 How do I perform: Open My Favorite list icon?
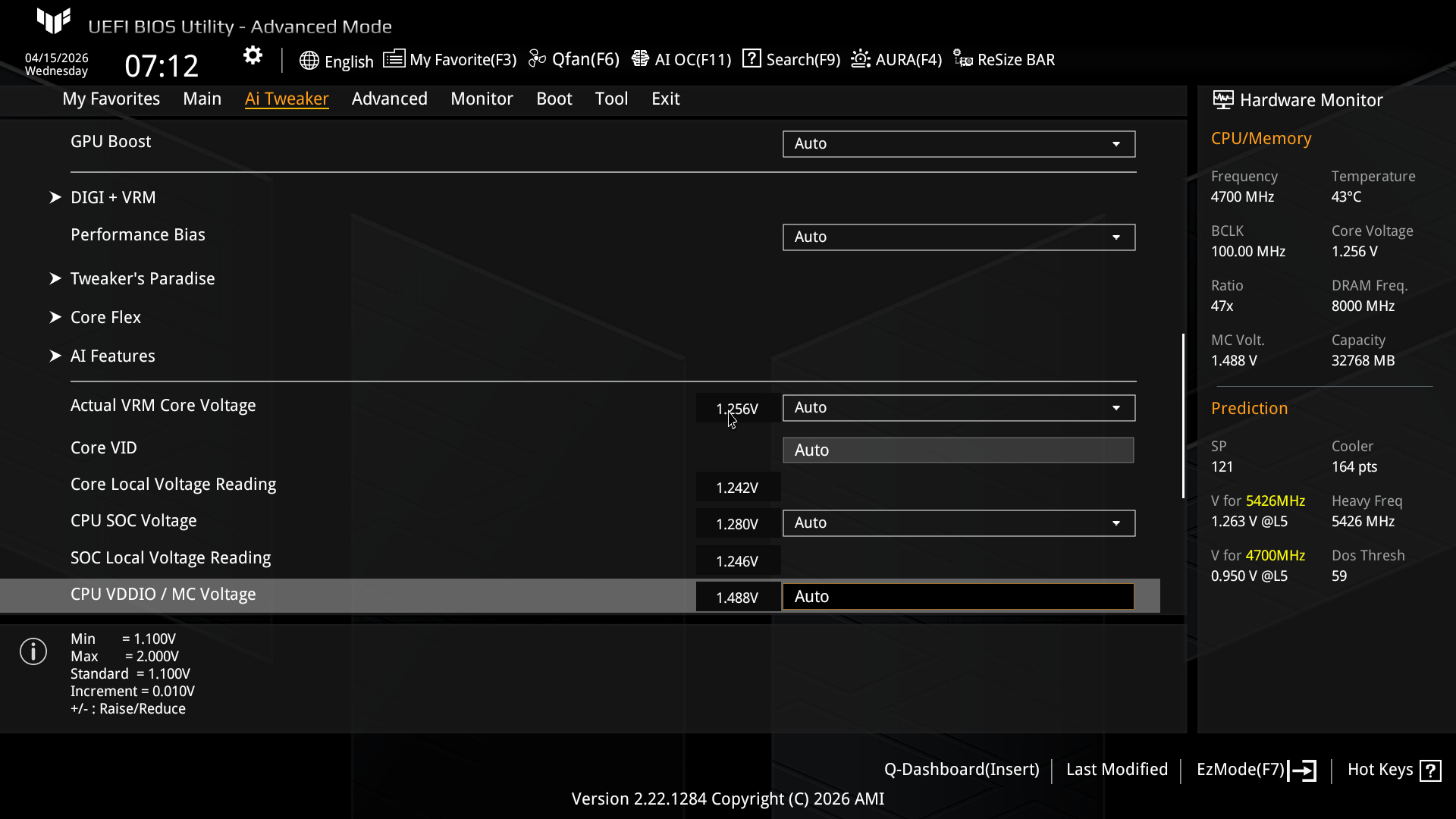click(394, 59)
